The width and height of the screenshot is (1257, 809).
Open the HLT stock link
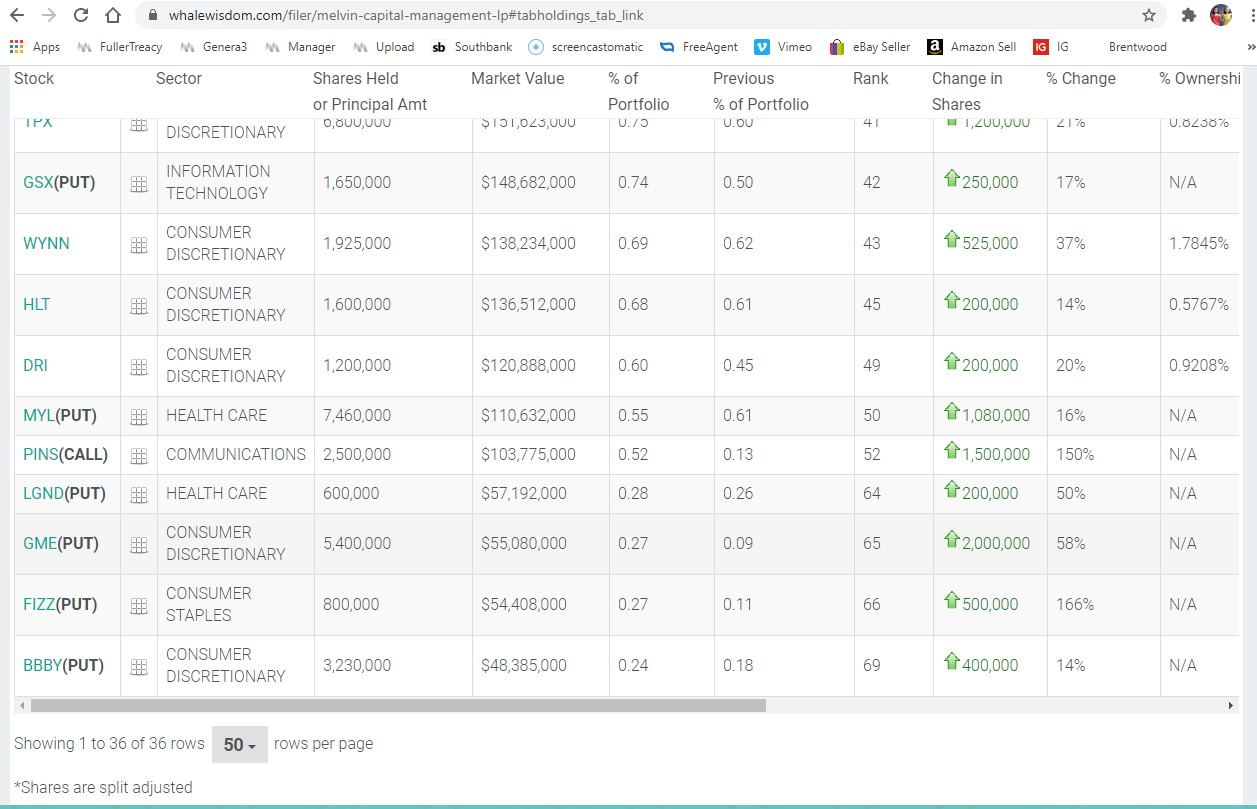(36, 304)
